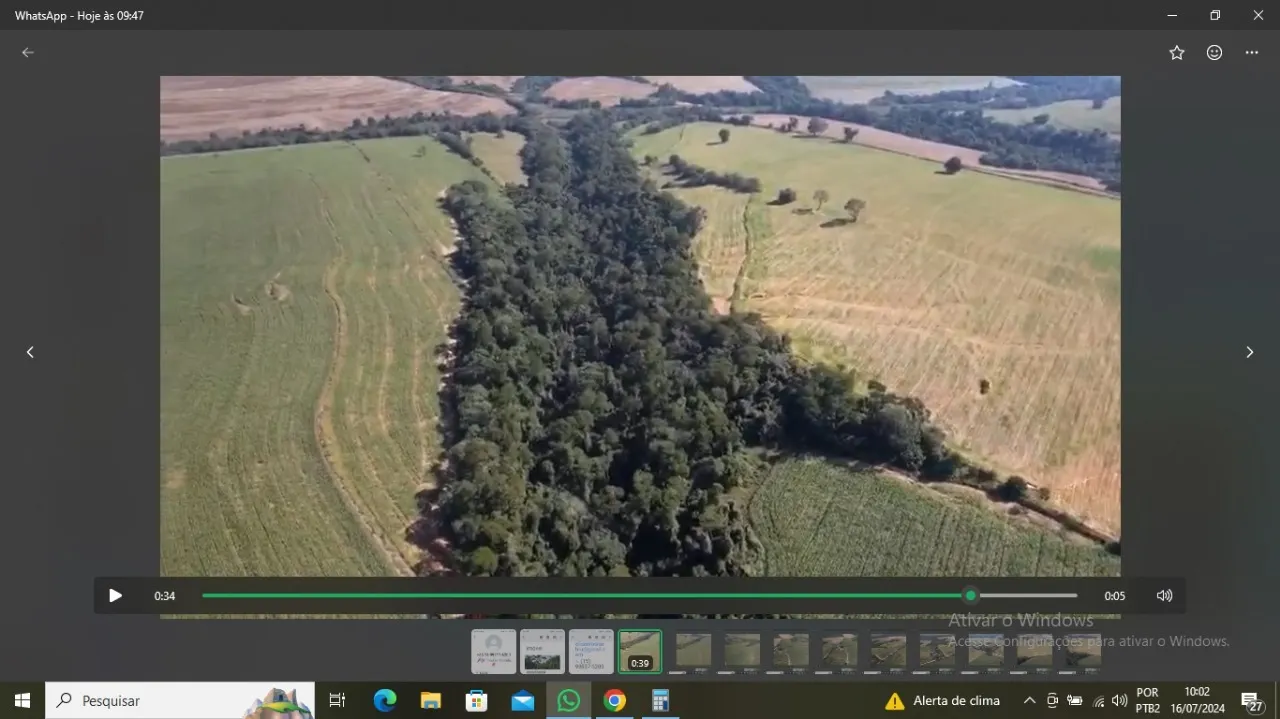Viewport: 1280px width, 719px height.
Task: Open Task View on the taskbar
Action: pos(337,701)
